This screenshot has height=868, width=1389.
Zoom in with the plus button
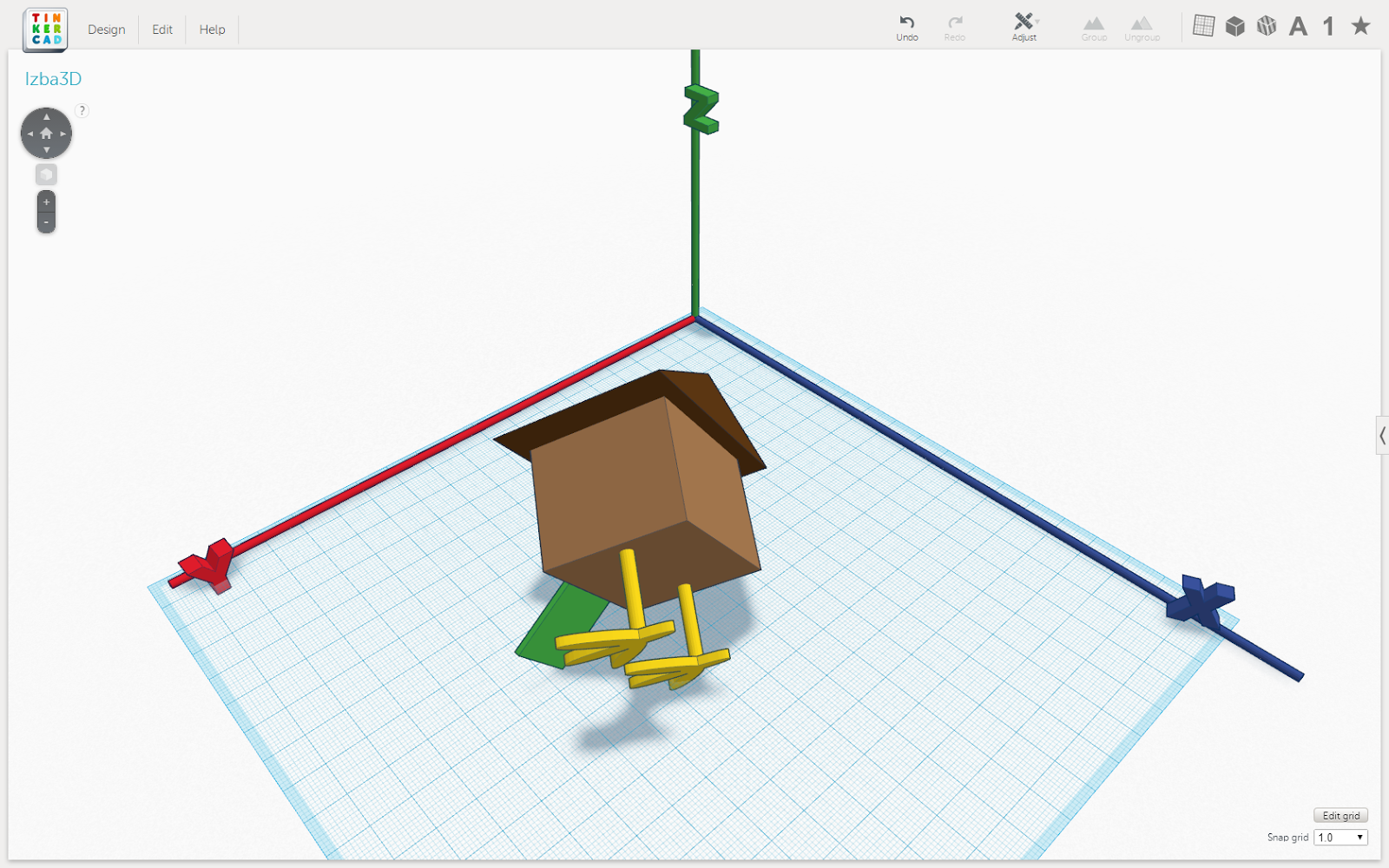[x=46, y=202]
